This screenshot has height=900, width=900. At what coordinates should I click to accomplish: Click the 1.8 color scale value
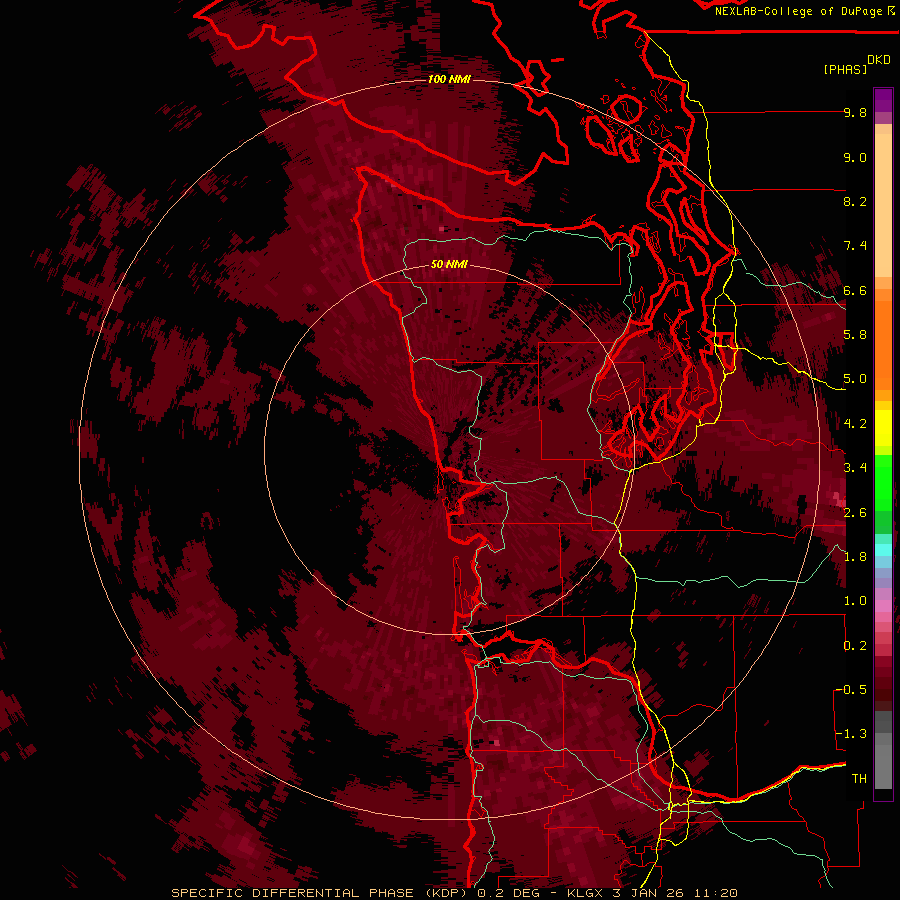[x=855, y=557]
